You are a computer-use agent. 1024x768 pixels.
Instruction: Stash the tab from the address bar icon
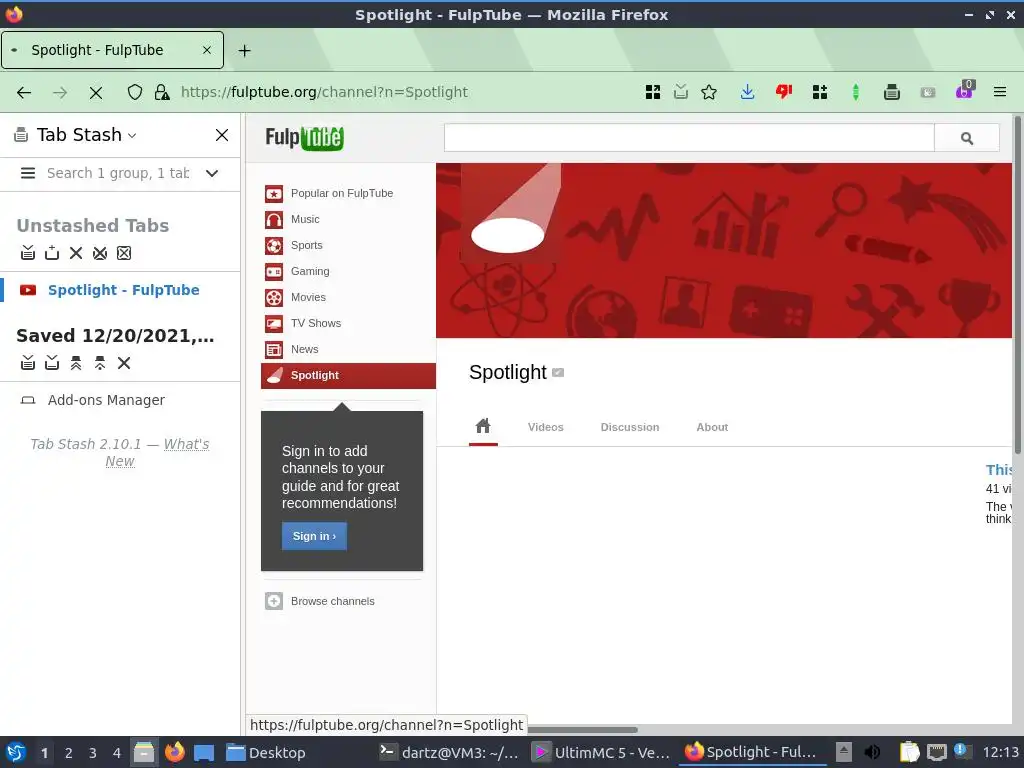coord(680,92)
